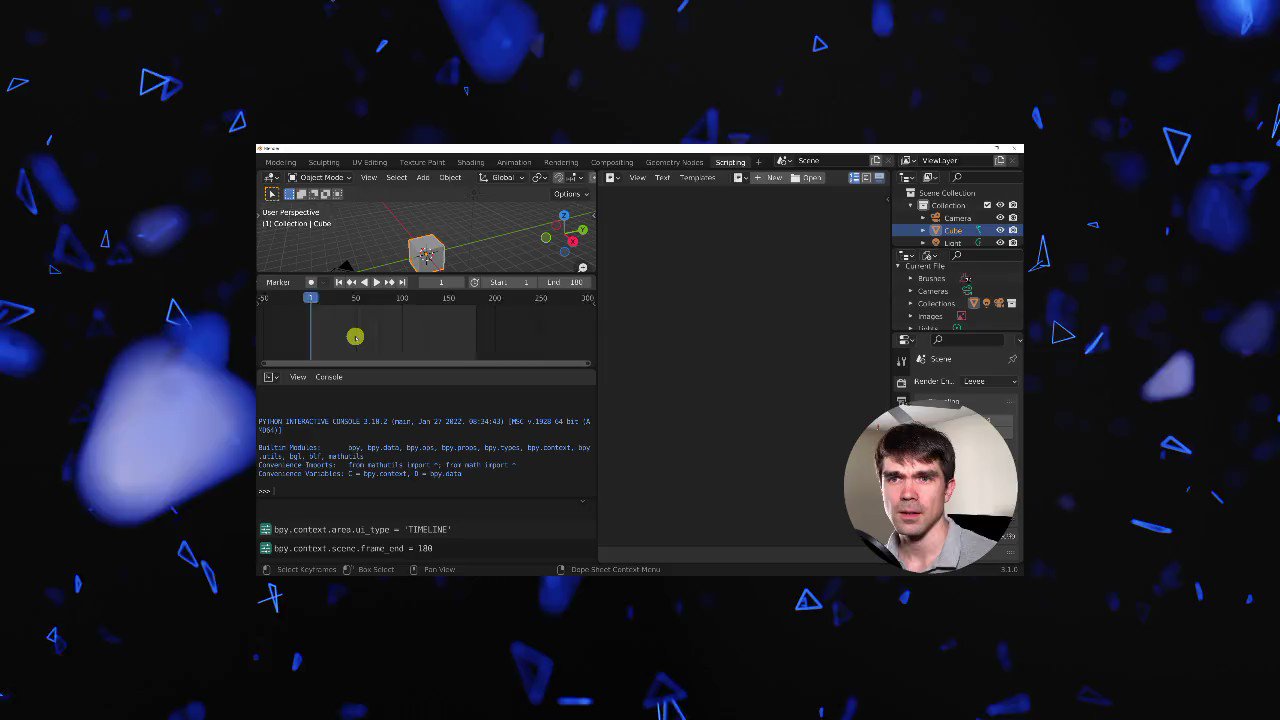Click the Z axis on the navigation gizmo

tap(564, 216)
